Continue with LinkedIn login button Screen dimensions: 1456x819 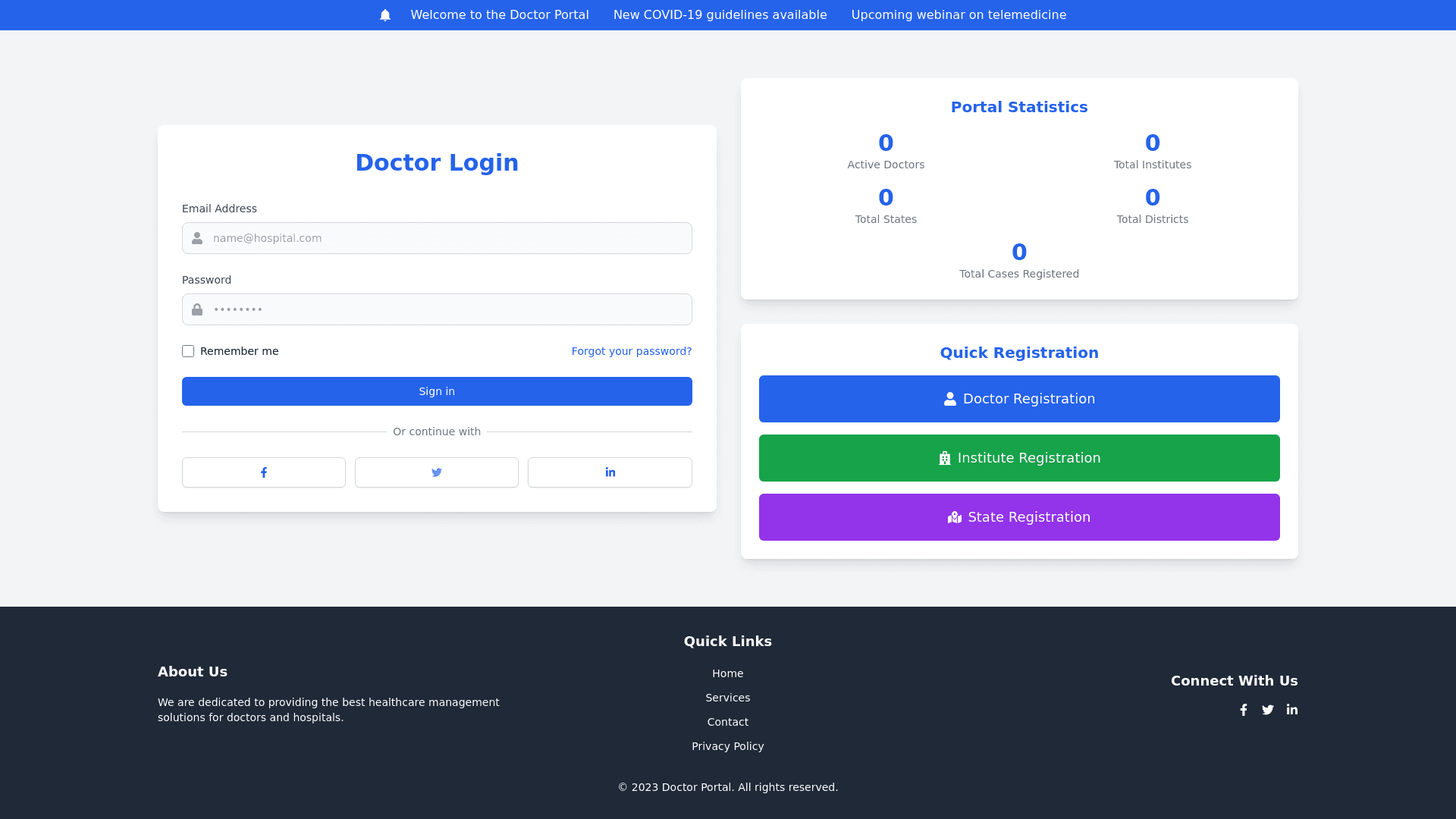click(610, 472)
